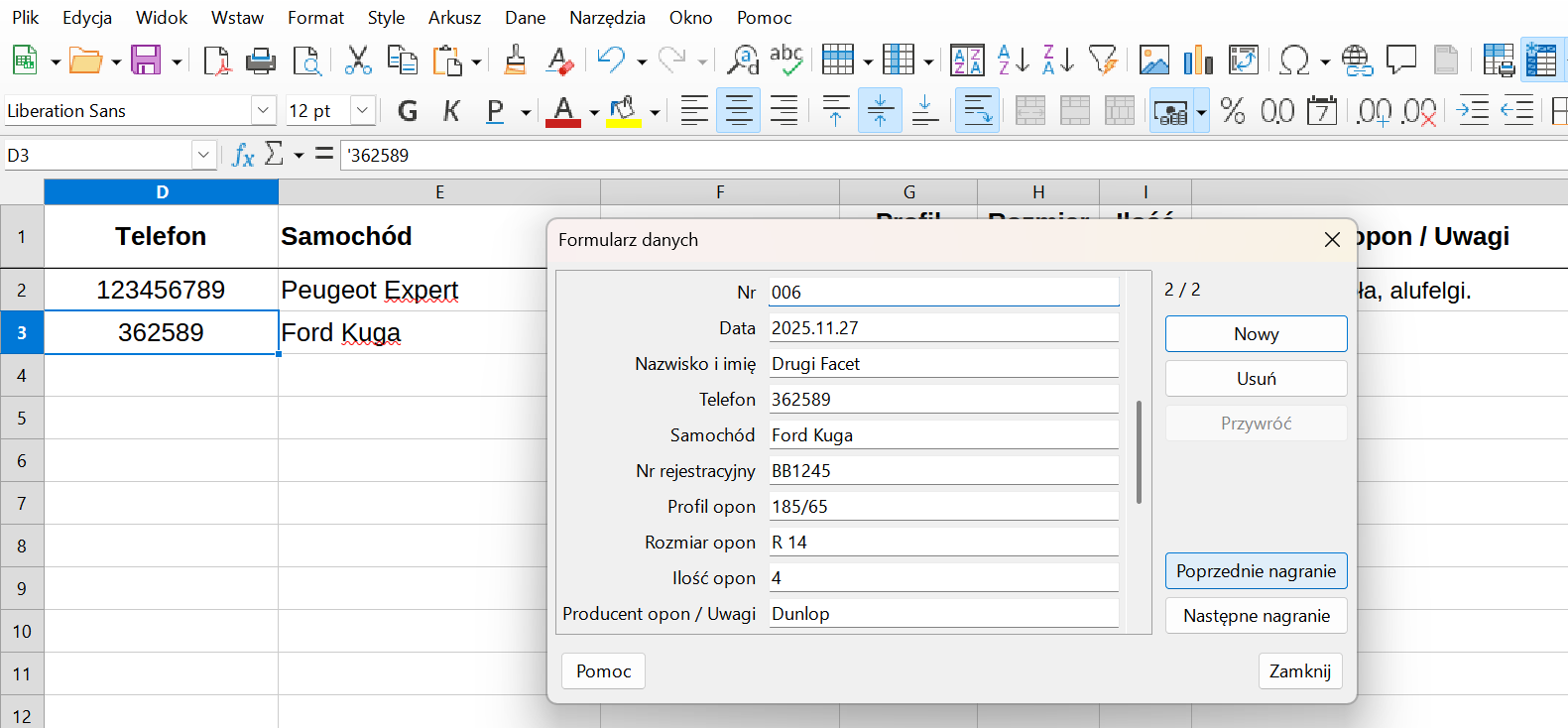Toggle wrap text
Viewport: 1568px width, 728px height.
tap(977, 111)
